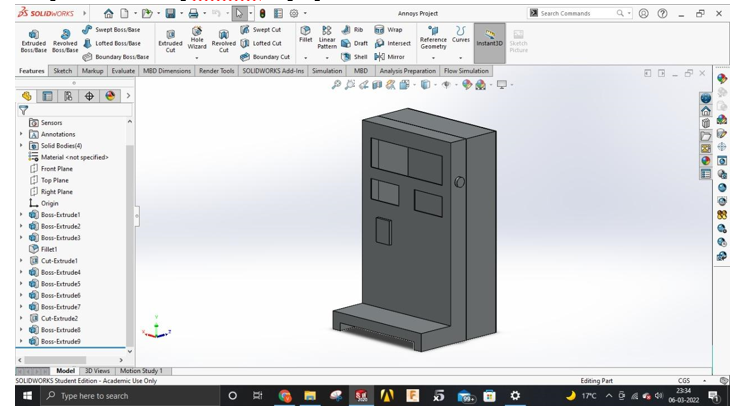Open the Options gear in the top toolbar
This screenshot has width=751, height=417.
294,13
